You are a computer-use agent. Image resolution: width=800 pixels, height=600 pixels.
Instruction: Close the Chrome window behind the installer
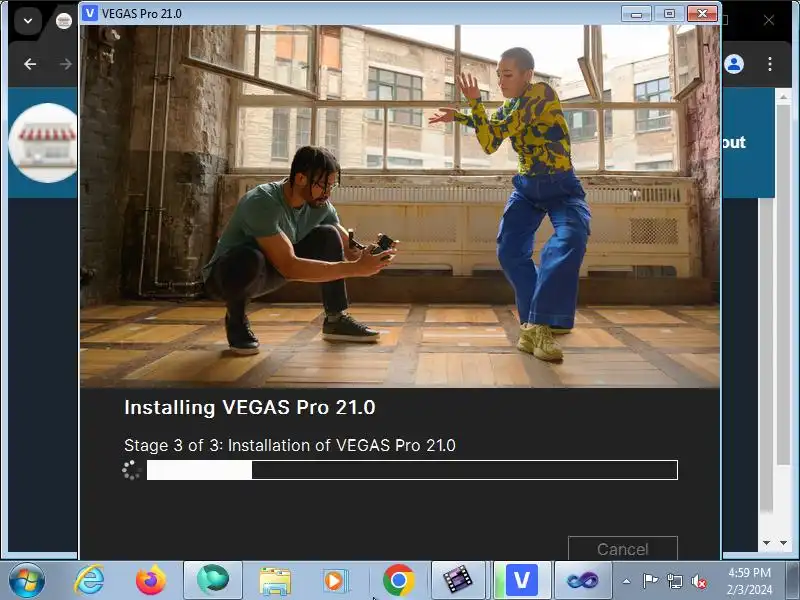(x=769, y=20)
